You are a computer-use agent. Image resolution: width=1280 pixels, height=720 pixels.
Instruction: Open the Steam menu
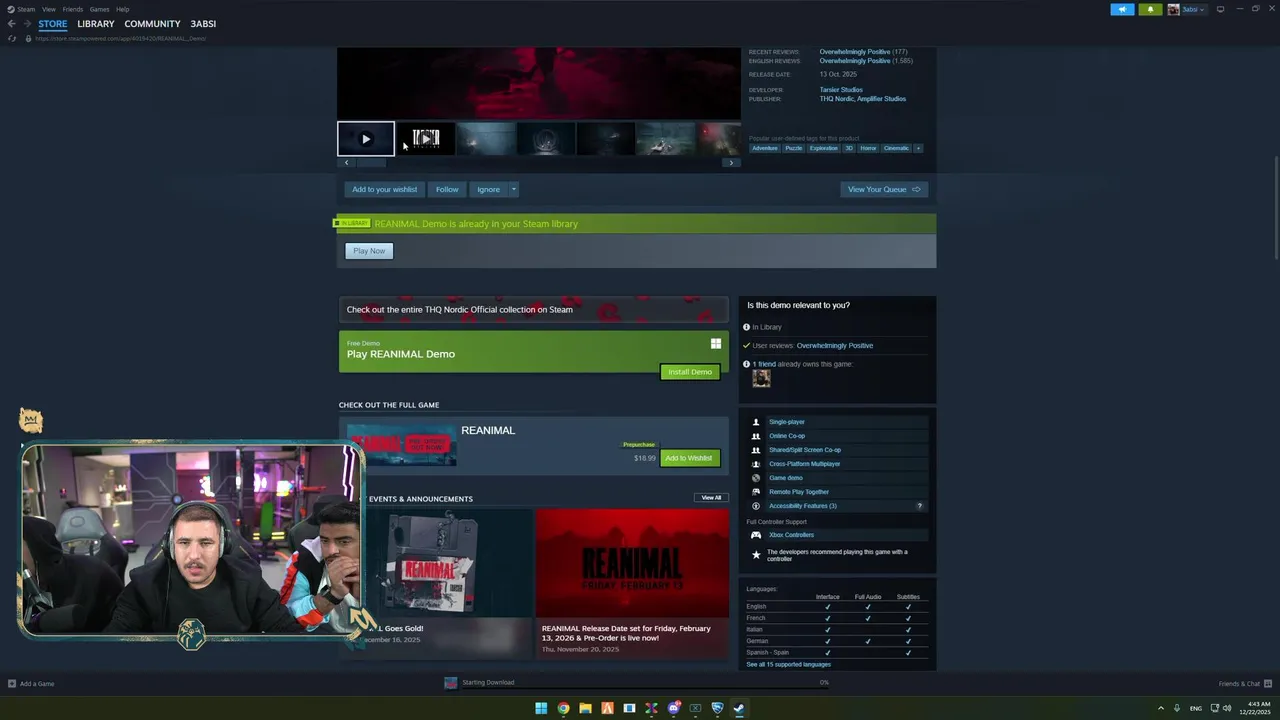(26, 9)
